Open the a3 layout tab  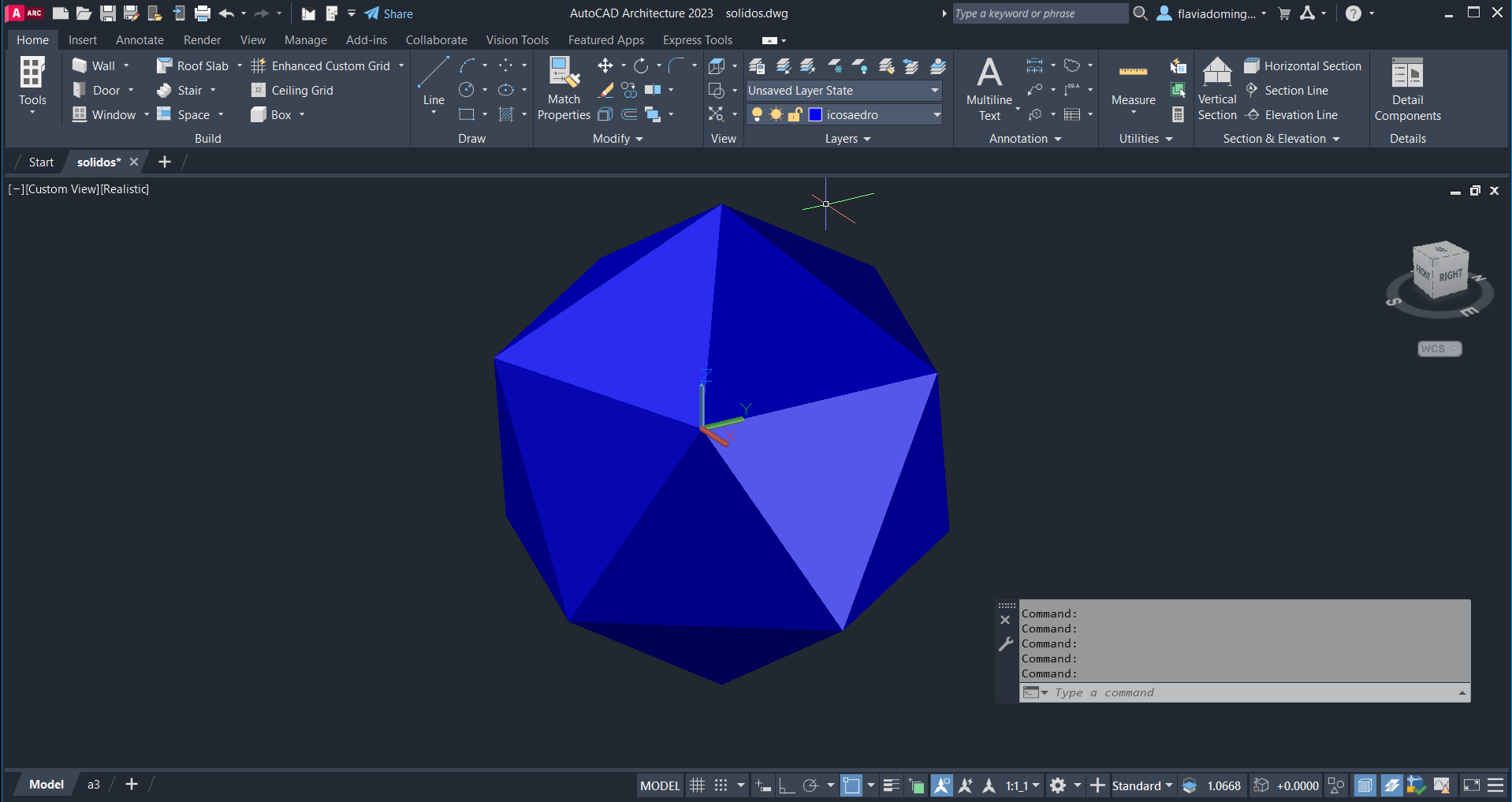(94, 785)
